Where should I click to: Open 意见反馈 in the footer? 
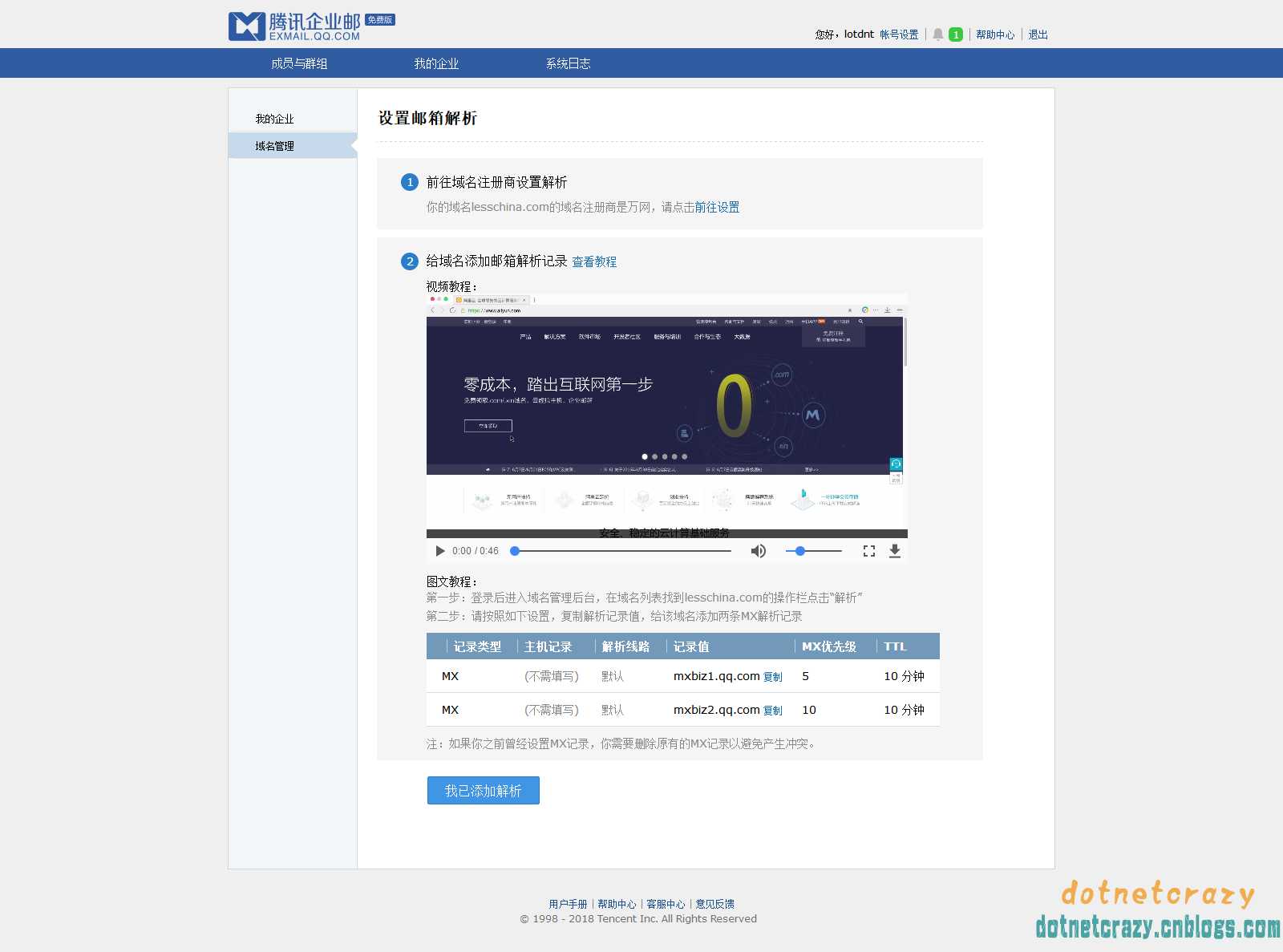[714, 904]
